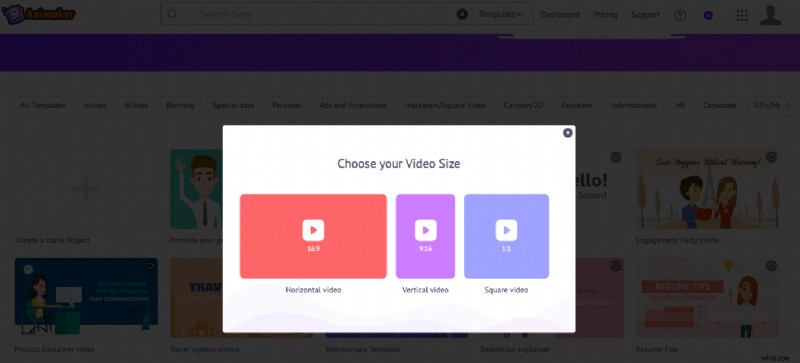Open the Pricing page
The width and height of the screenshot is (800, 363).
pyautogui.click(x=605, y=15)
